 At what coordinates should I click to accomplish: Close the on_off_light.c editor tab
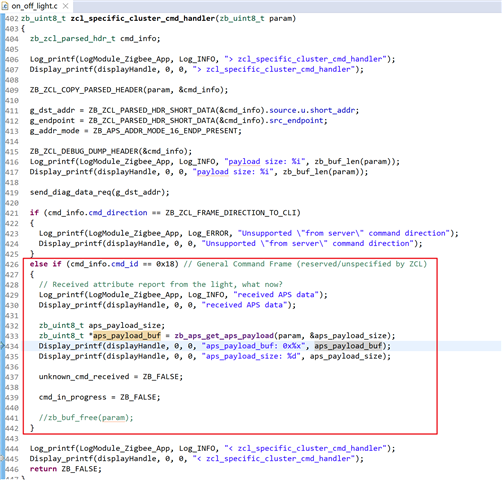click(66, 6)
